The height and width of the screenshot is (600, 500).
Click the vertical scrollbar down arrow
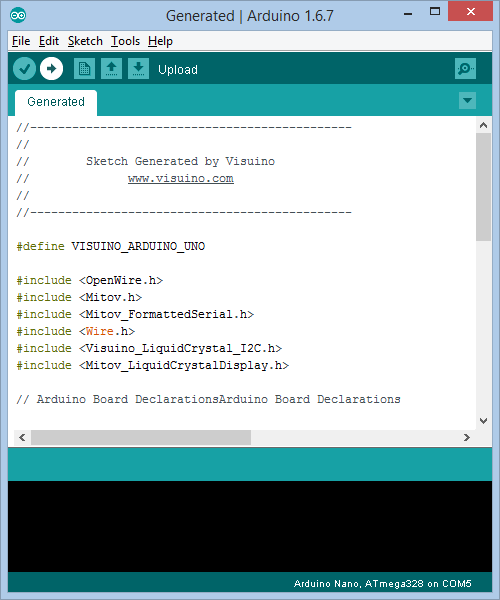pyautogui.click(x=484, y=421)
